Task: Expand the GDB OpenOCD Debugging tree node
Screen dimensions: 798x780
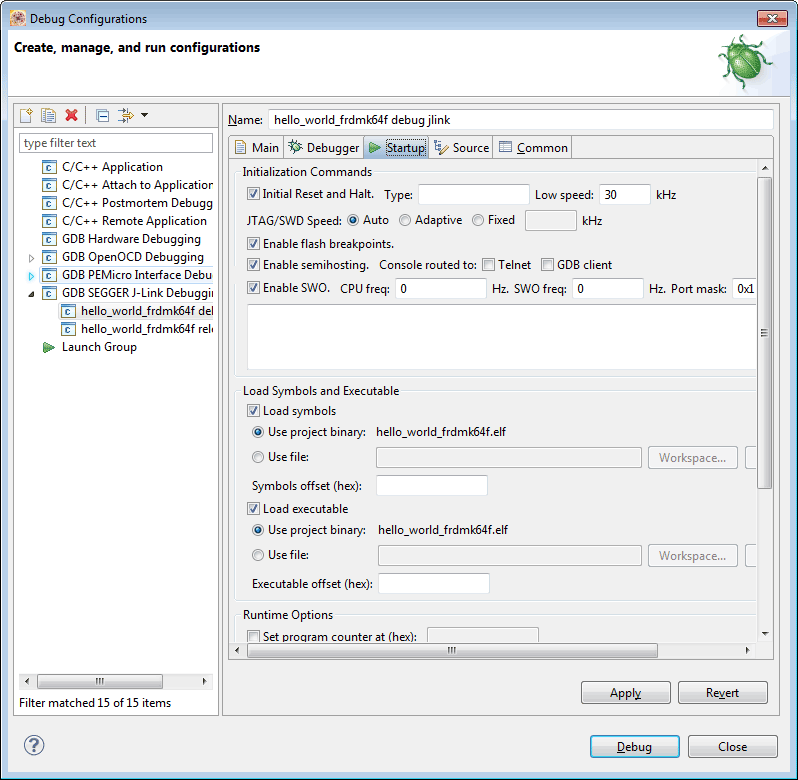Action: pyautogui.click(x=32, y=258)
